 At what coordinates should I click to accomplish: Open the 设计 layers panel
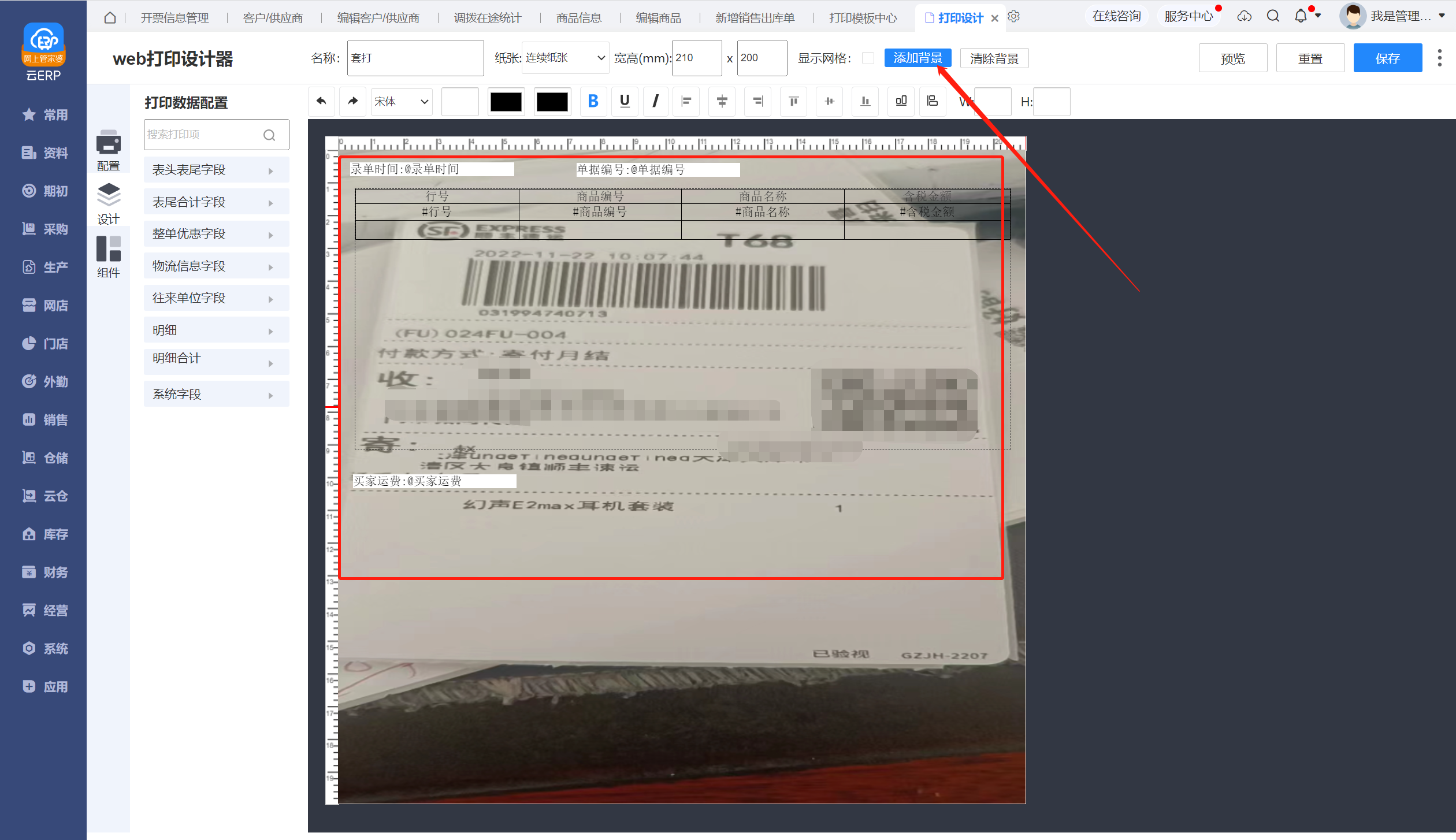tap(109, 203)
